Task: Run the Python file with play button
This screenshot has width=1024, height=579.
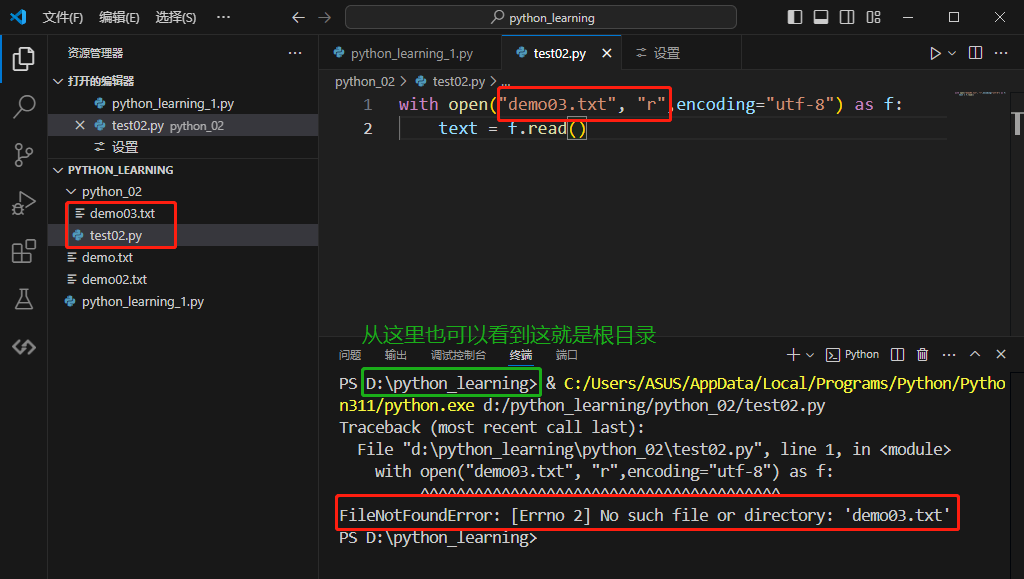Action: (x=935, y=53)
